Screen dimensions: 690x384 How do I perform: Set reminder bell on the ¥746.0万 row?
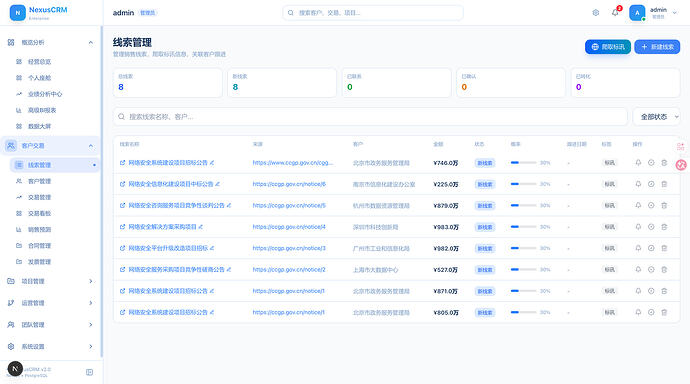point(638,163)
